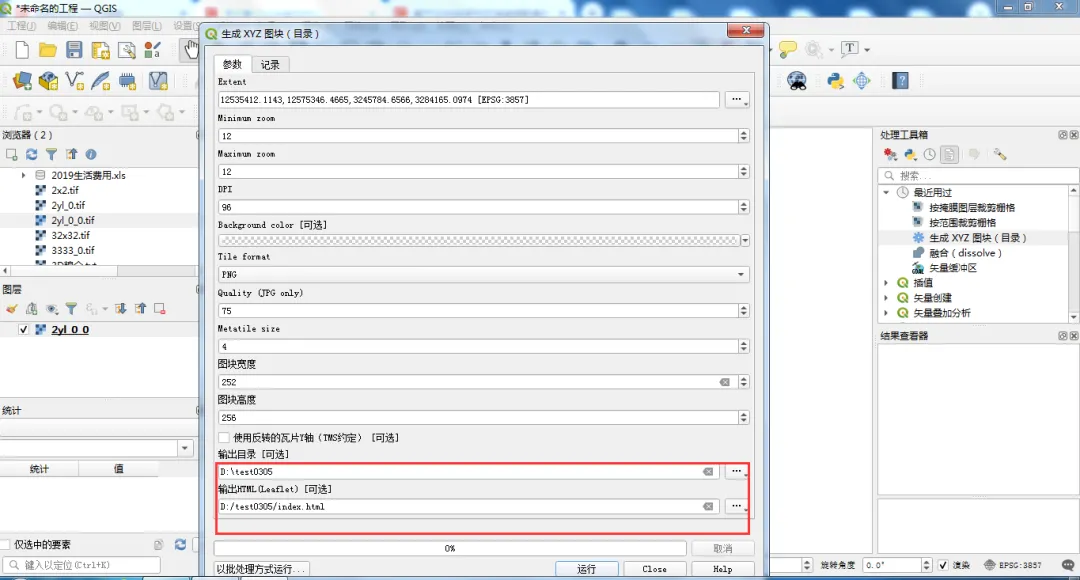Select the text annotation tool
The height and width of the screenshot is (580, 1080).
click(850, 48)
